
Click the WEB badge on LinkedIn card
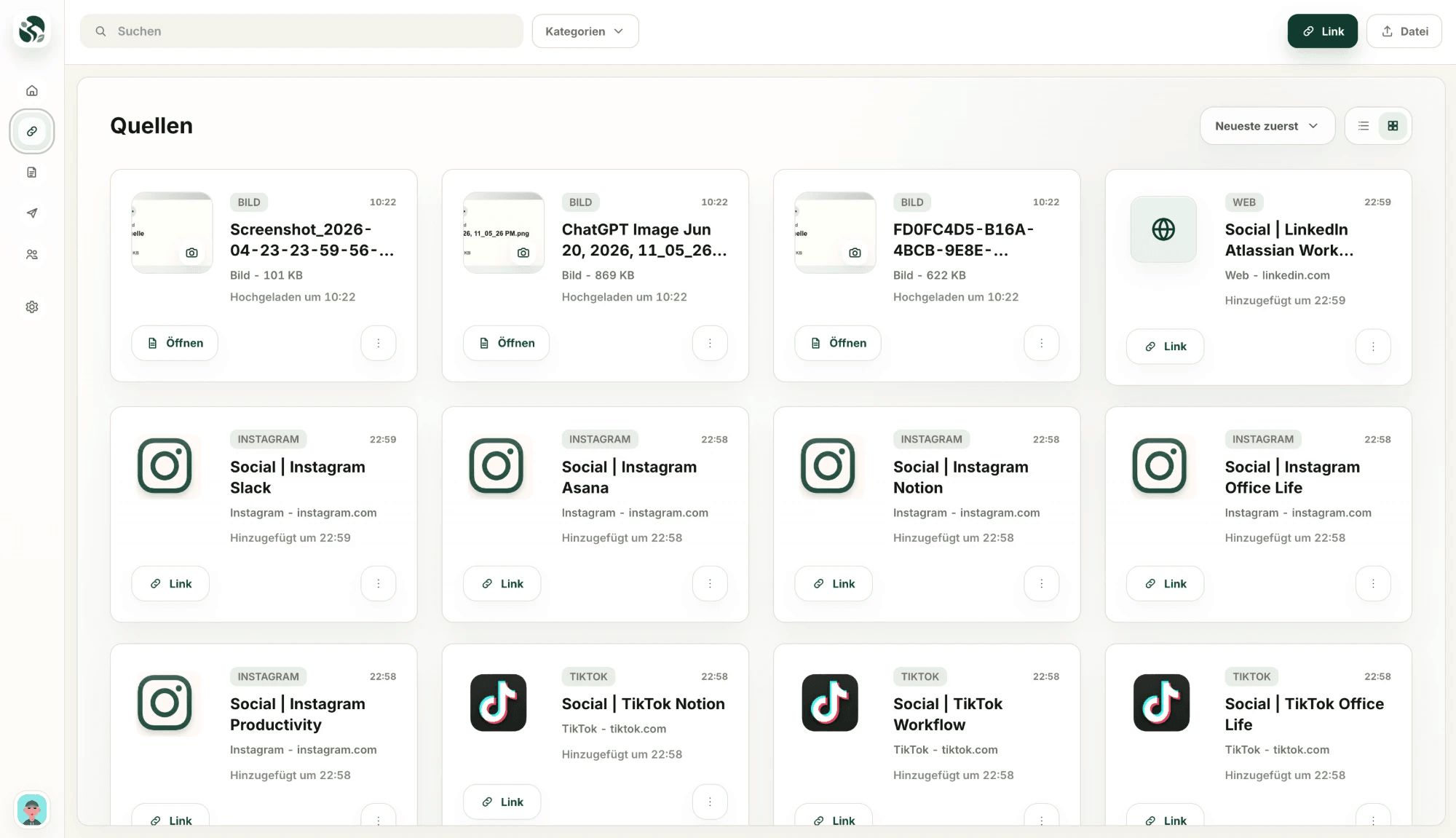pos(1243,202)
